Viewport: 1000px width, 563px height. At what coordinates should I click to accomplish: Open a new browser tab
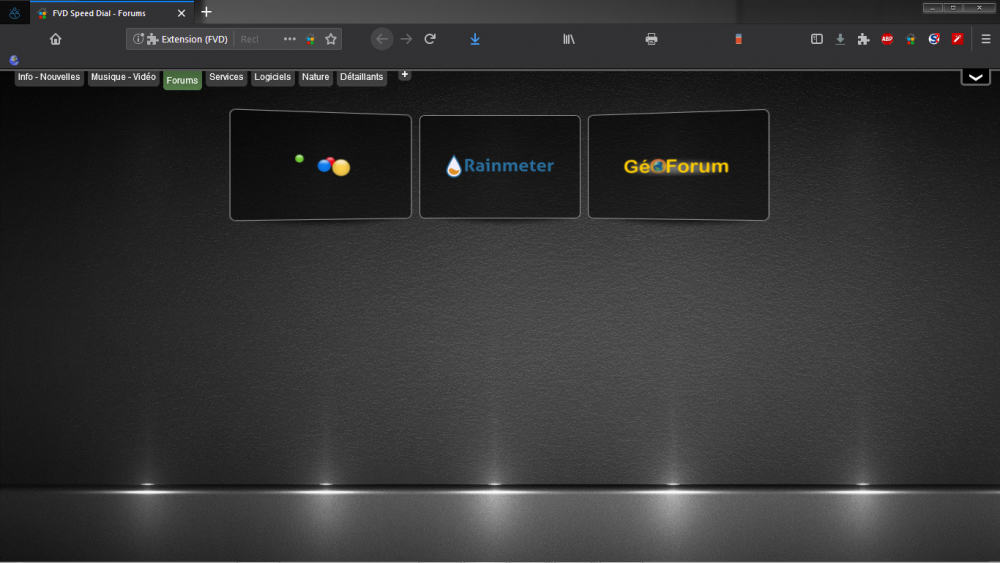pos(206,12)
